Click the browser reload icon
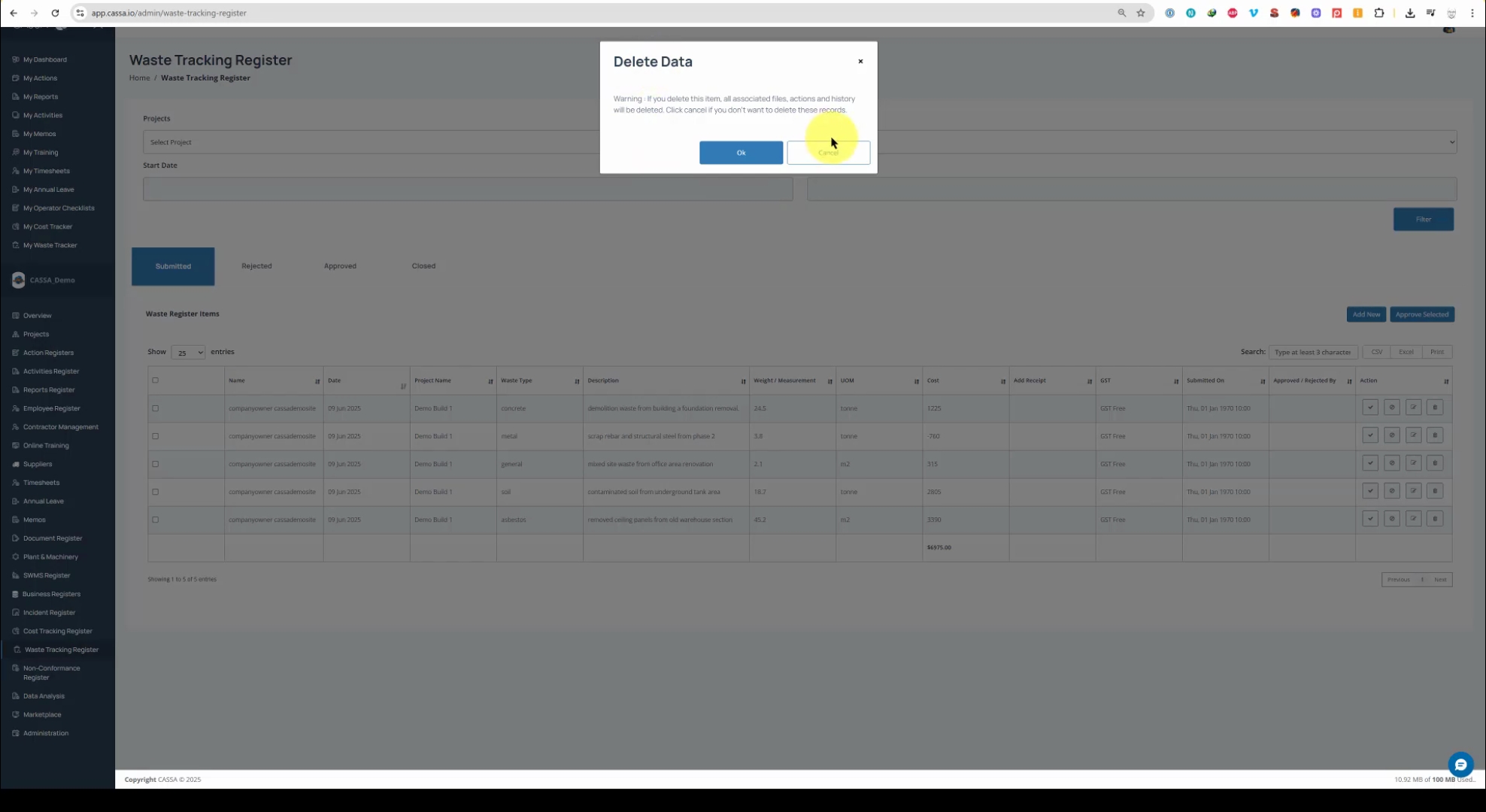Screen dimensions: 1486x812 pyautogui.click(x=55, y=13)
